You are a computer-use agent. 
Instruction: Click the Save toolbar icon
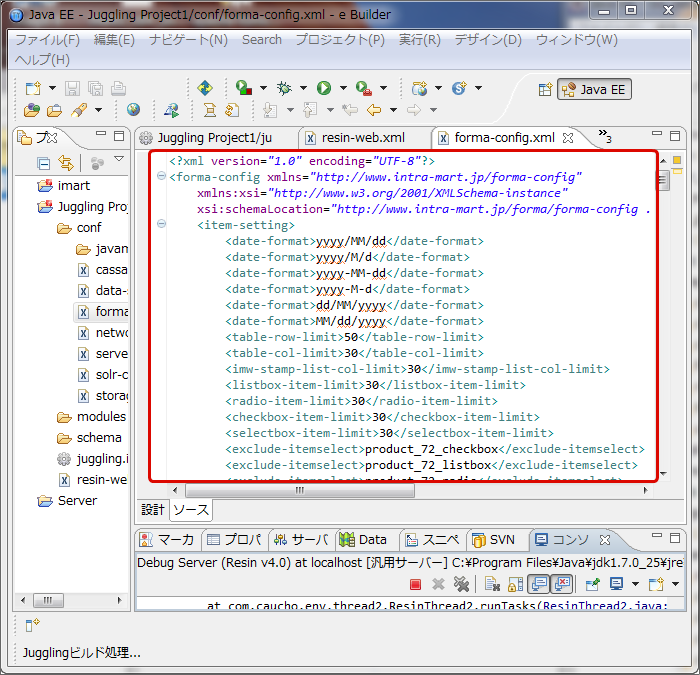[72, 88]
